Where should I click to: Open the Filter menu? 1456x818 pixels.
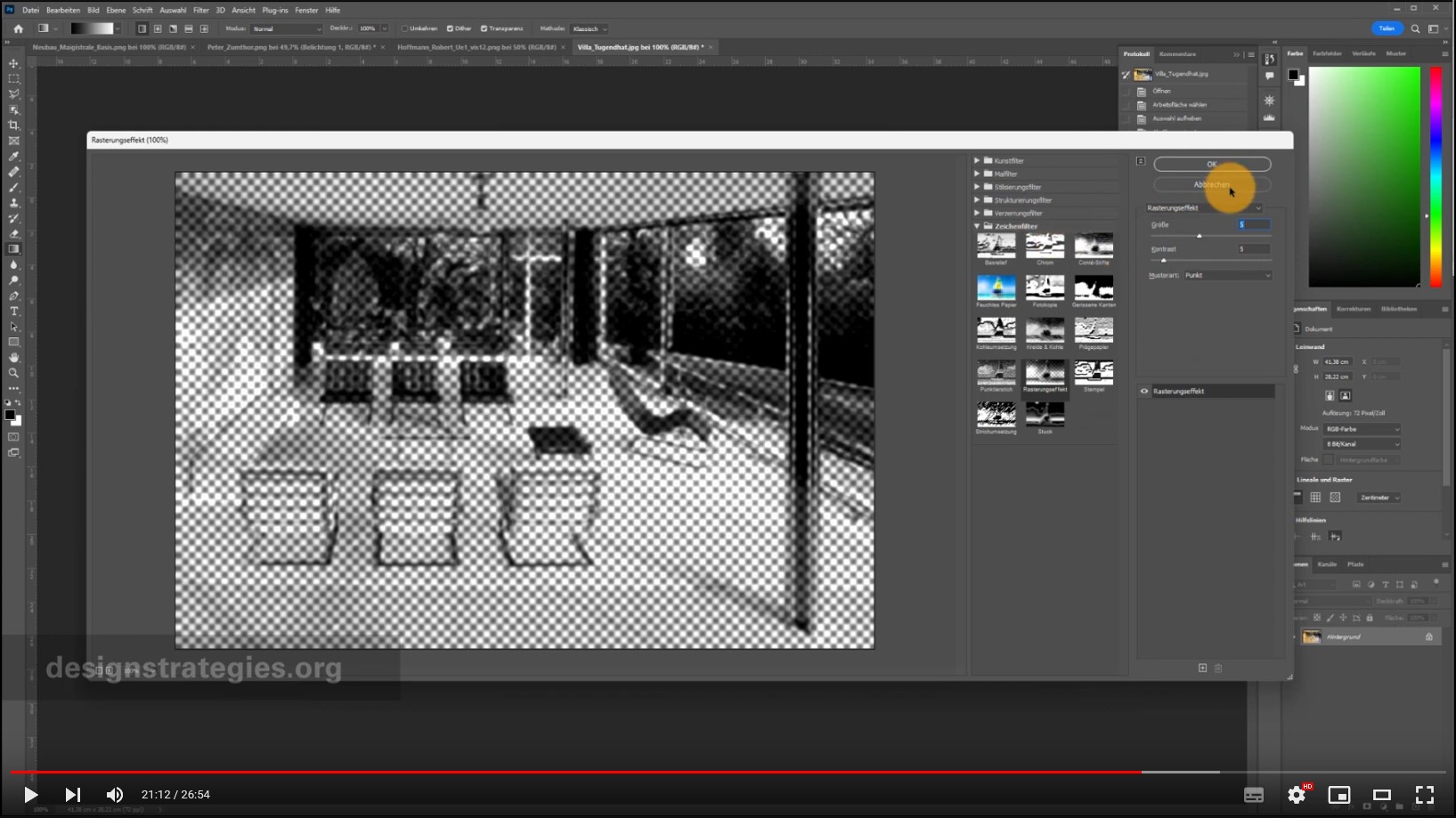tap(200, 10)
